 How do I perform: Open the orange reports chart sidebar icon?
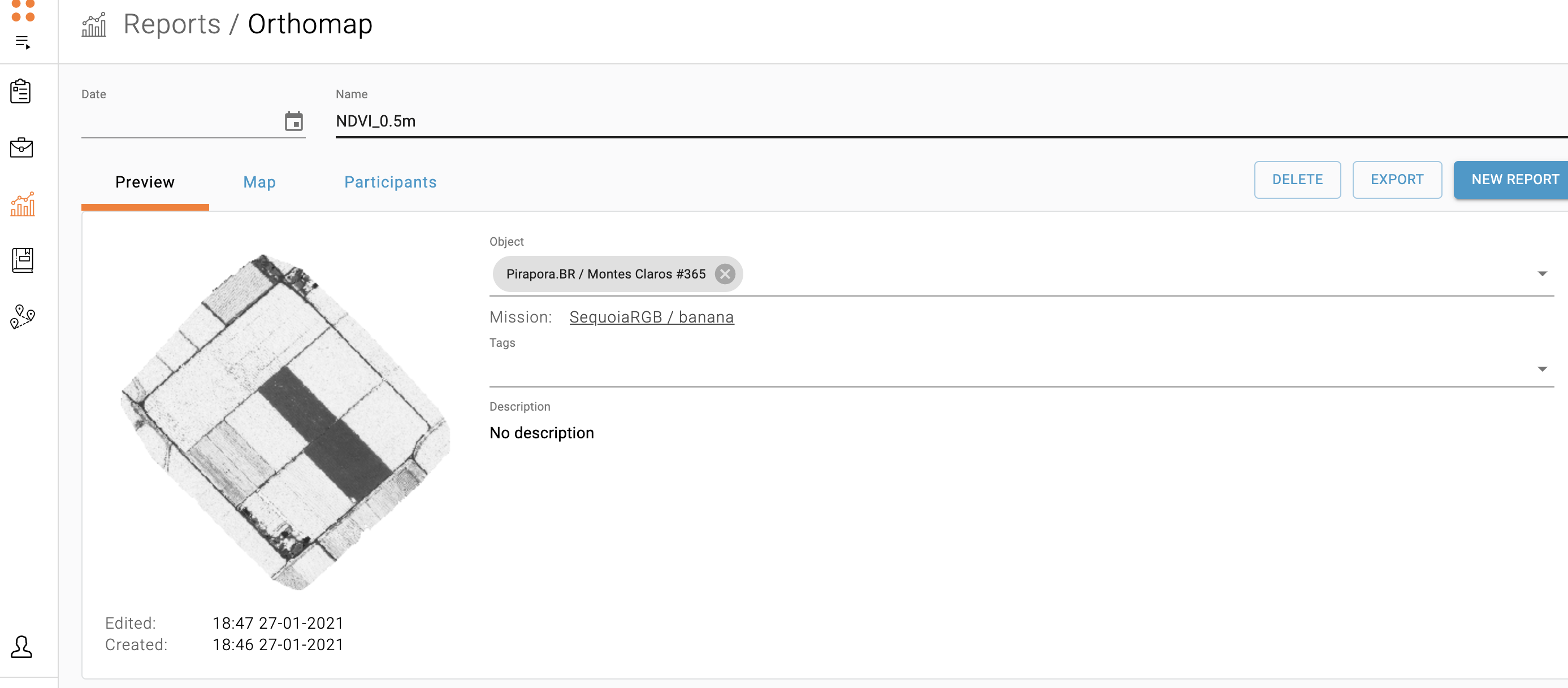(x=23, y=204)
